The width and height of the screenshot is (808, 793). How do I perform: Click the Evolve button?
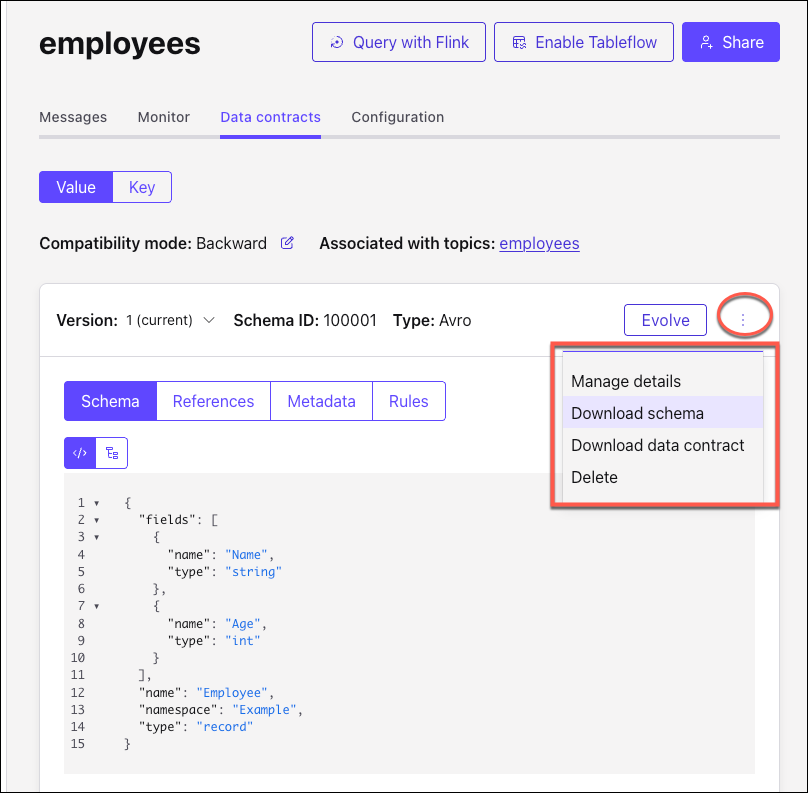pyautogui.click(x=665, y=320)
